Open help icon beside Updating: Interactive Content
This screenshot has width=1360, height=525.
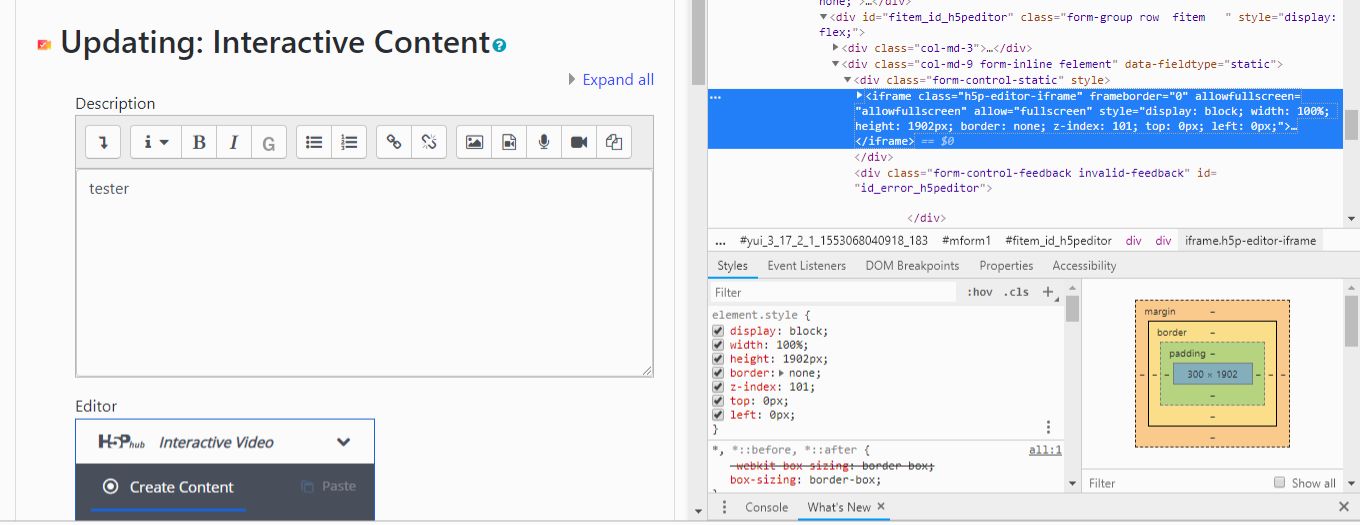coord(500,45)
